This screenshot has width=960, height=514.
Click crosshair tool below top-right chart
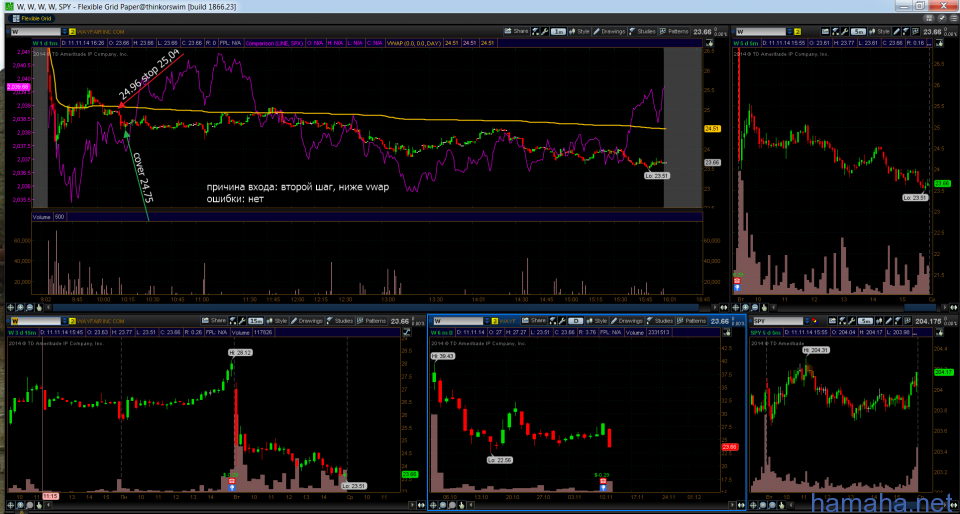735,307
